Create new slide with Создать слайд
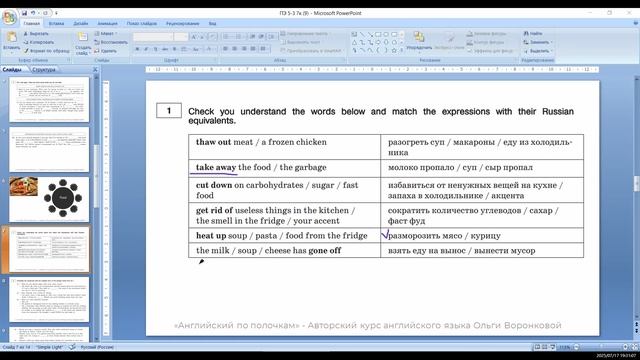 tap(83, 43)
